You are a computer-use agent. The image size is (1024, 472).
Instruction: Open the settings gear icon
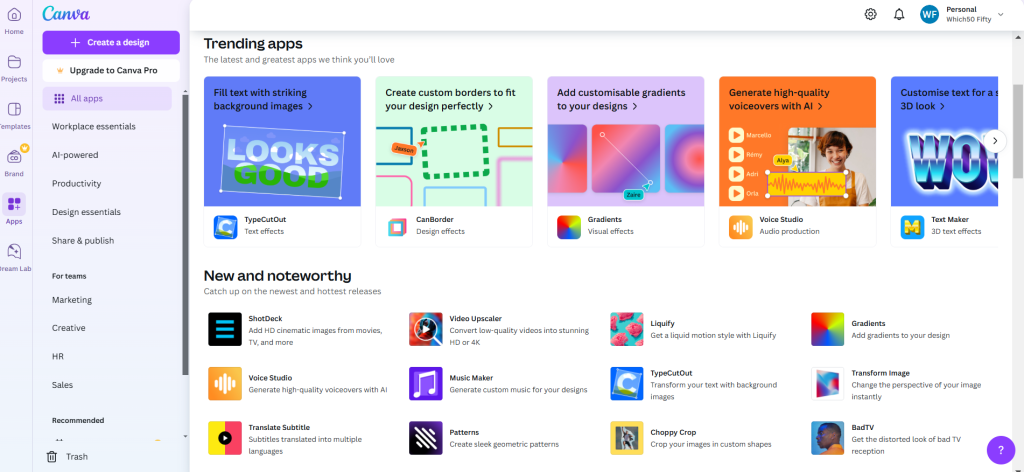click(870, 14)
